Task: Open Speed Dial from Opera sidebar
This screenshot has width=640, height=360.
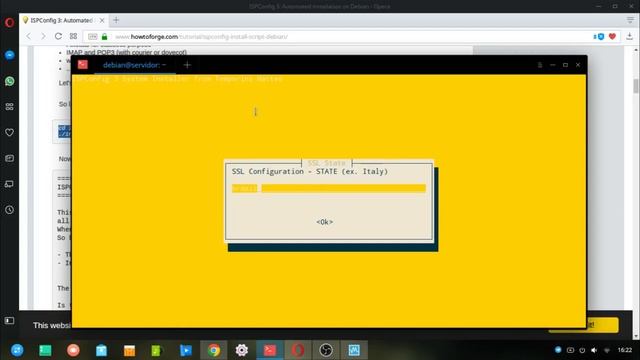Action: pyautogui.click(x=9, y=107)
